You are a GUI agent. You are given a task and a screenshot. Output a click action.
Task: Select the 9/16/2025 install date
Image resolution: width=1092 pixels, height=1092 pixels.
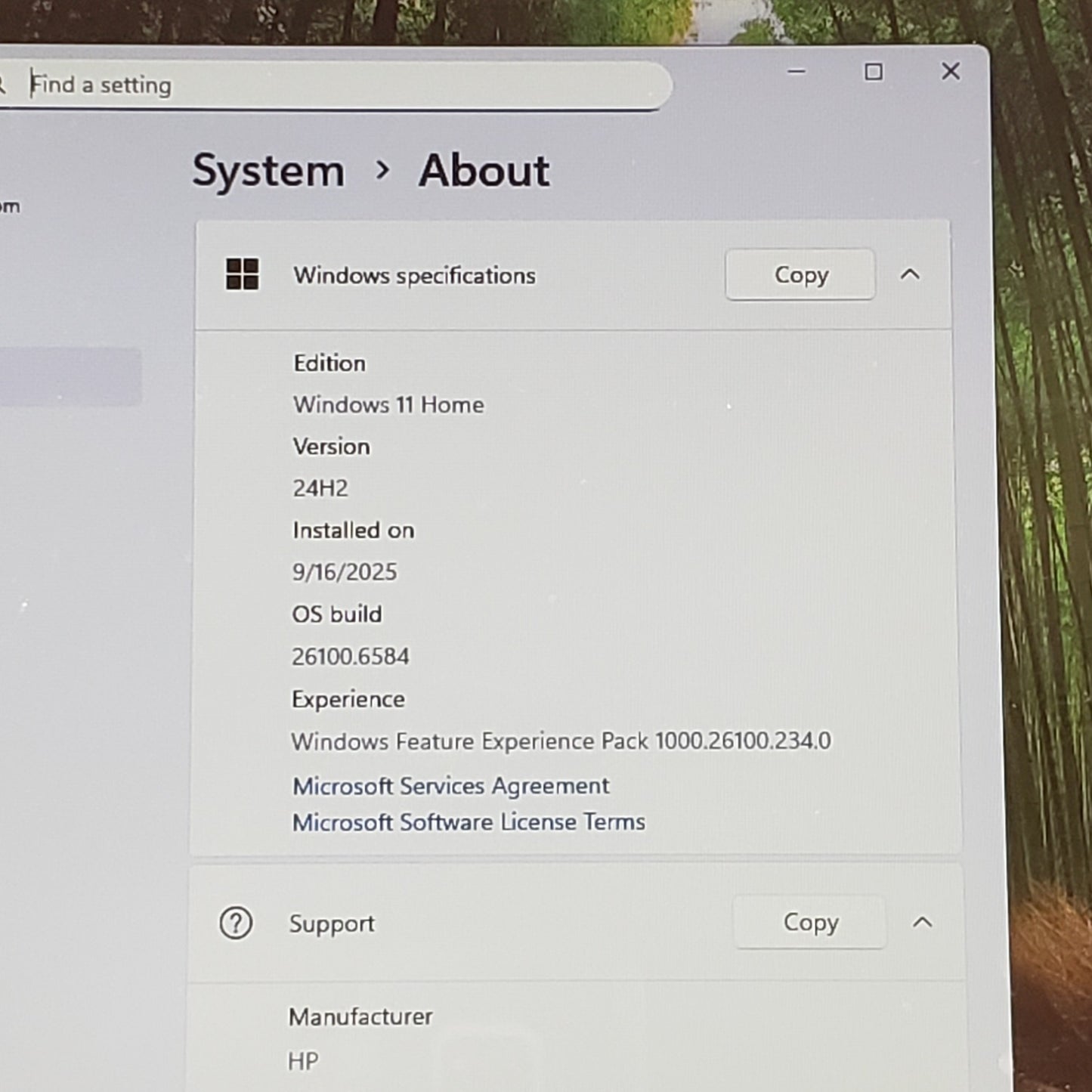point(345,572)
